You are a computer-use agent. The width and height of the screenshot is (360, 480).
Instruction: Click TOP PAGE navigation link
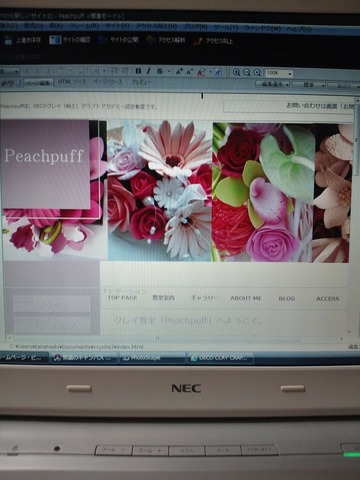(122, 297)
